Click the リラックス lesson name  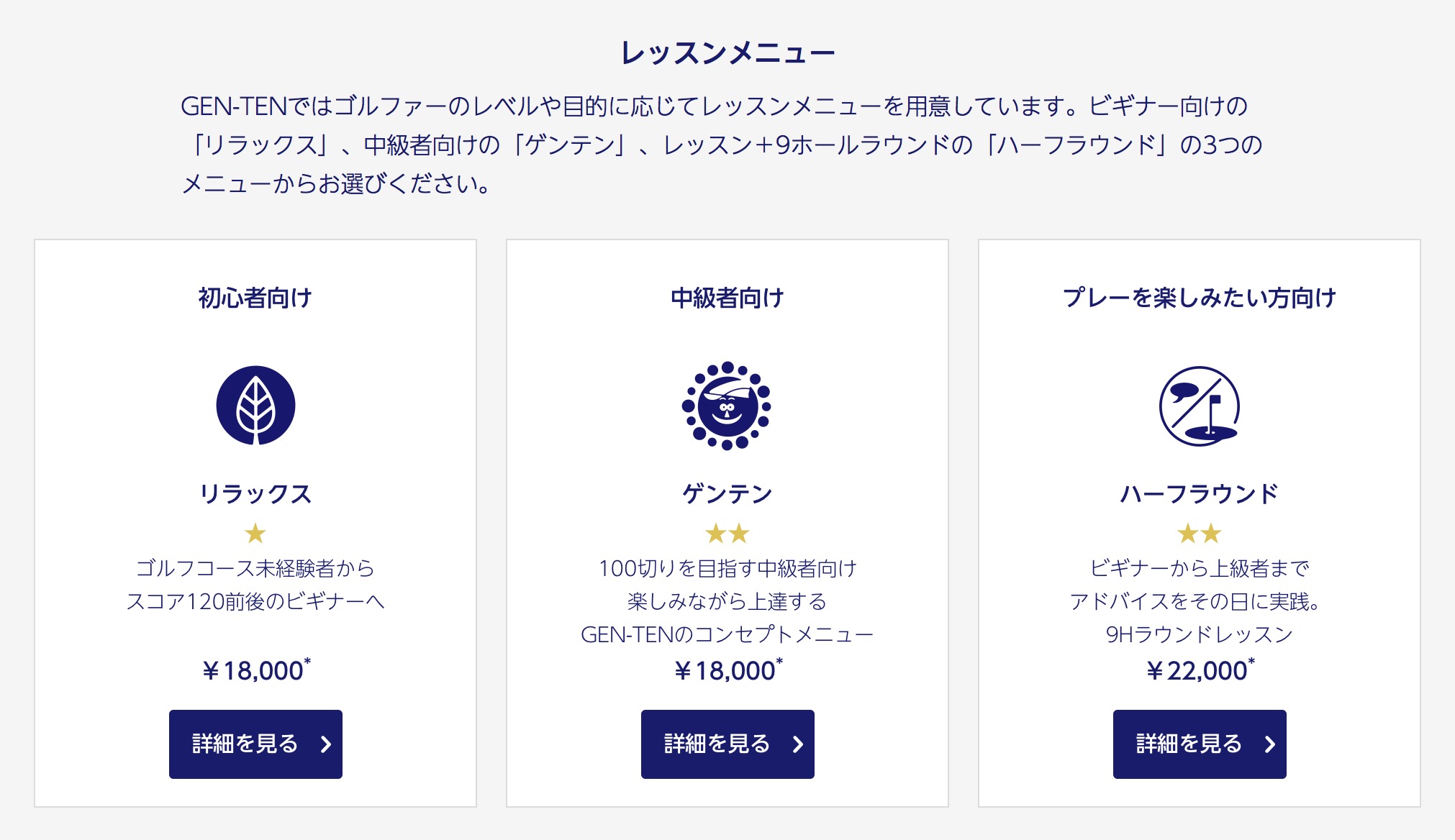(255, 494)
